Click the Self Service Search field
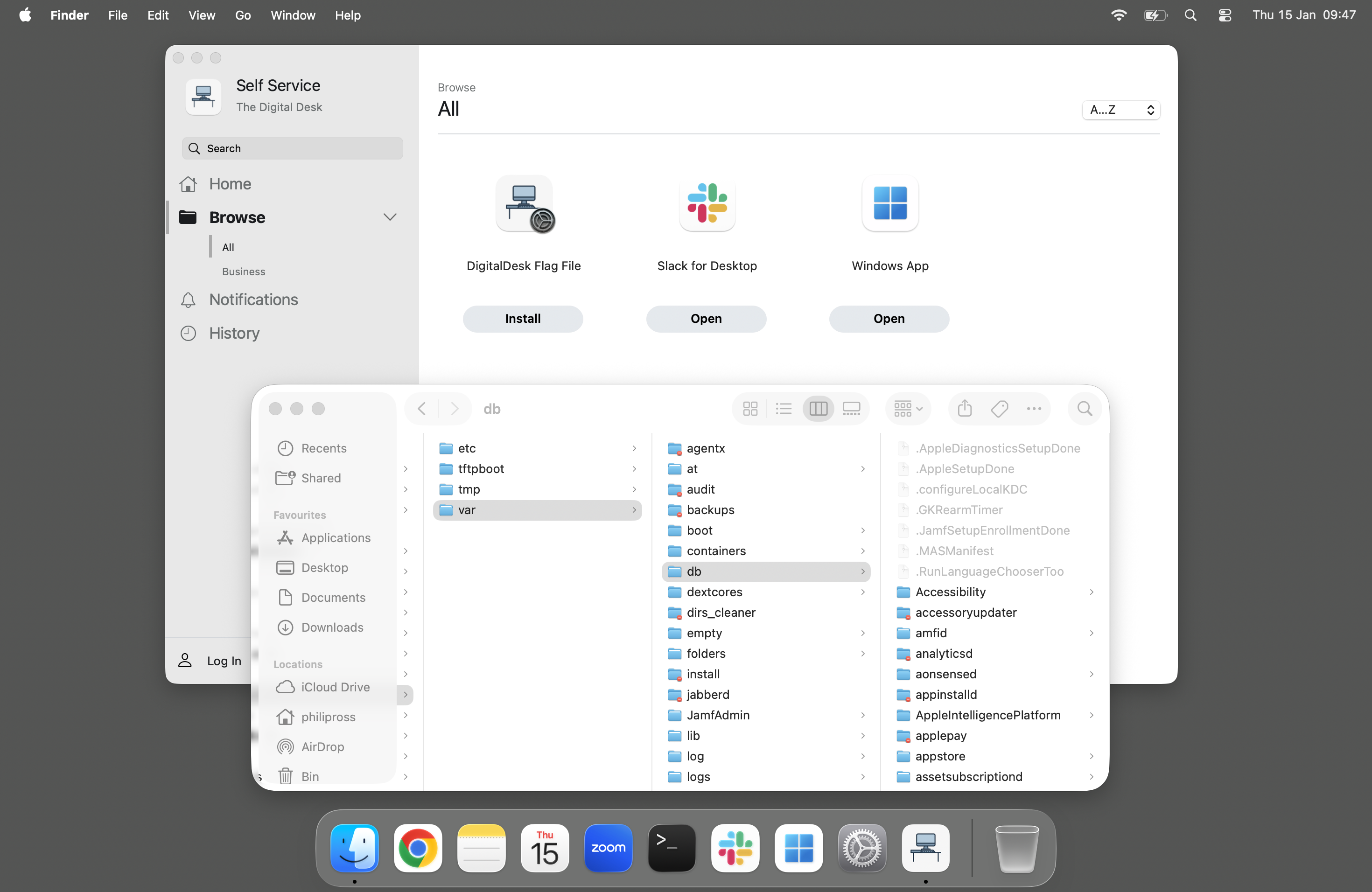 click(292, 148)
